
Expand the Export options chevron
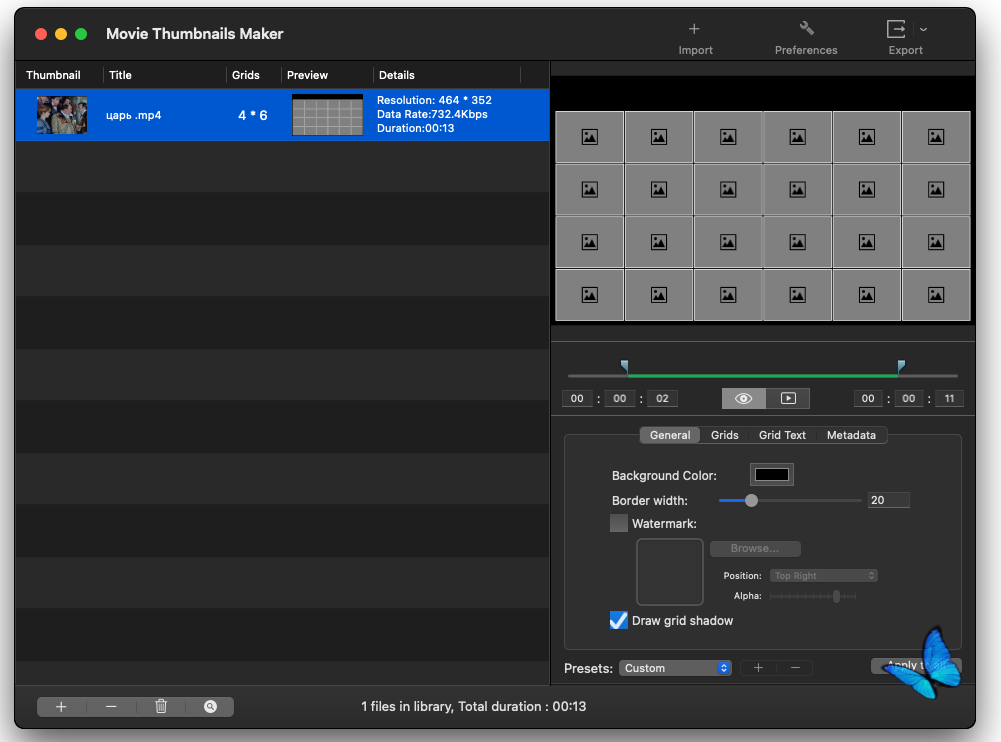(x=923, y=30)
